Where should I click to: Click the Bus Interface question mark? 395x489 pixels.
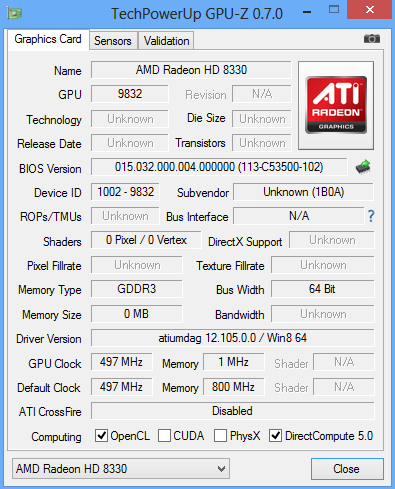click(371, 216)
